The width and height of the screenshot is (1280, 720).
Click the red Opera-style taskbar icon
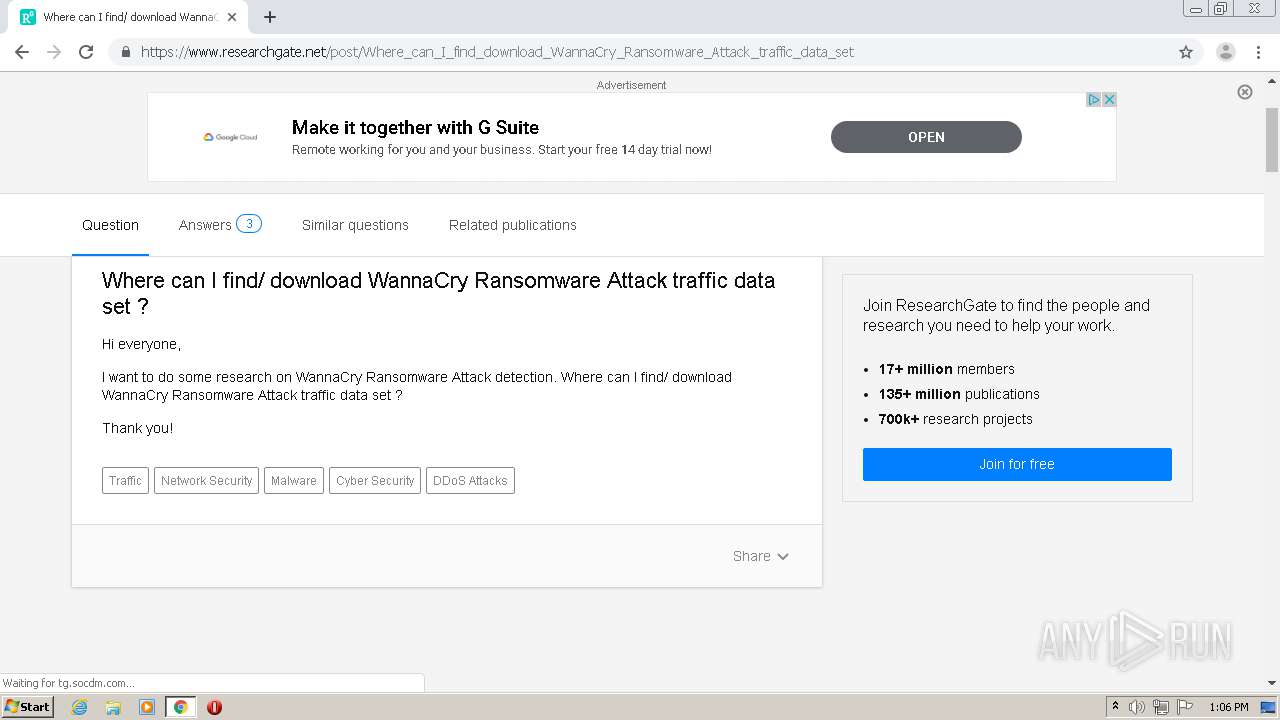(214, 707)
